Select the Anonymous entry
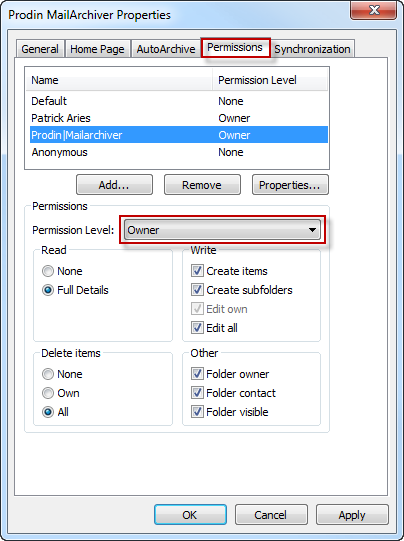 (179, 152)
